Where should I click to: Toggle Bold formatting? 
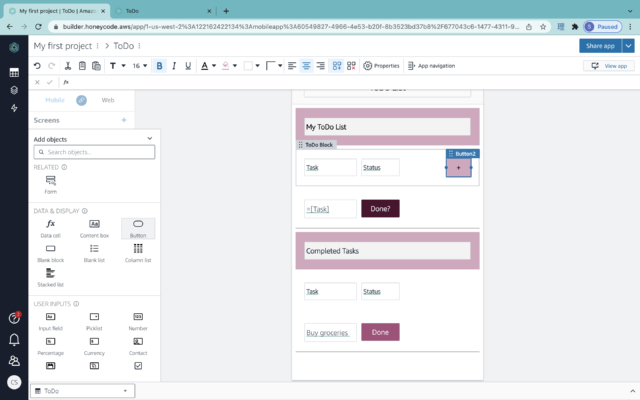(x=159, y=66)
